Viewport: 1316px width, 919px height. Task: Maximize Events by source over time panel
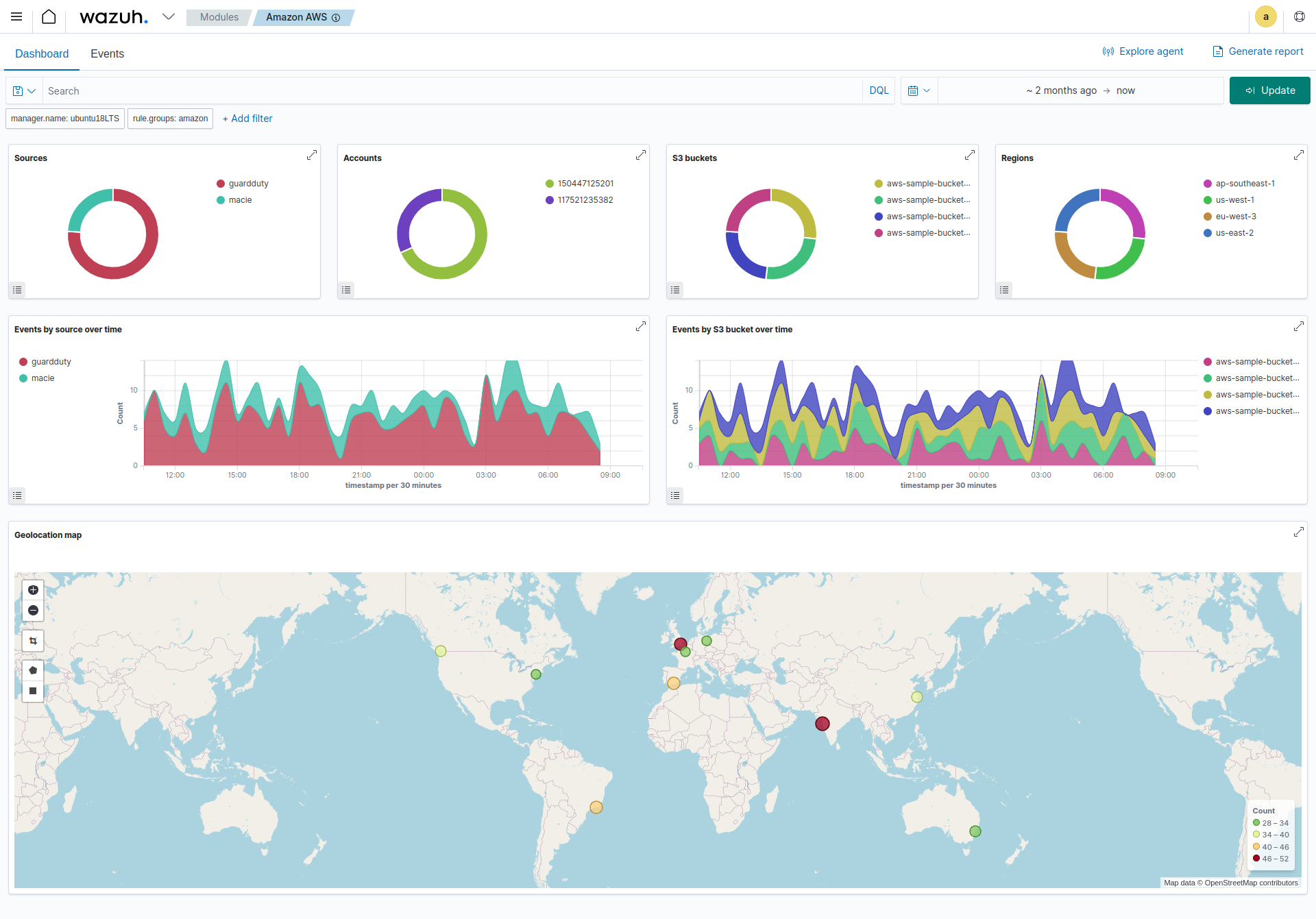point(640,327)
